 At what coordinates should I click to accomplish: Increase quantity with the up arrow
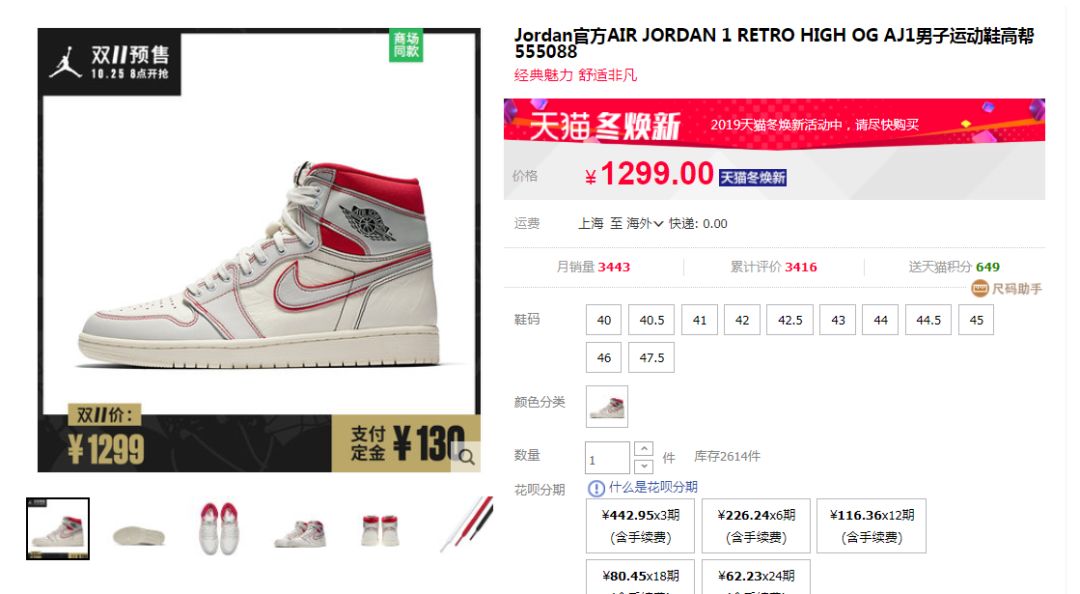[643, 449]
